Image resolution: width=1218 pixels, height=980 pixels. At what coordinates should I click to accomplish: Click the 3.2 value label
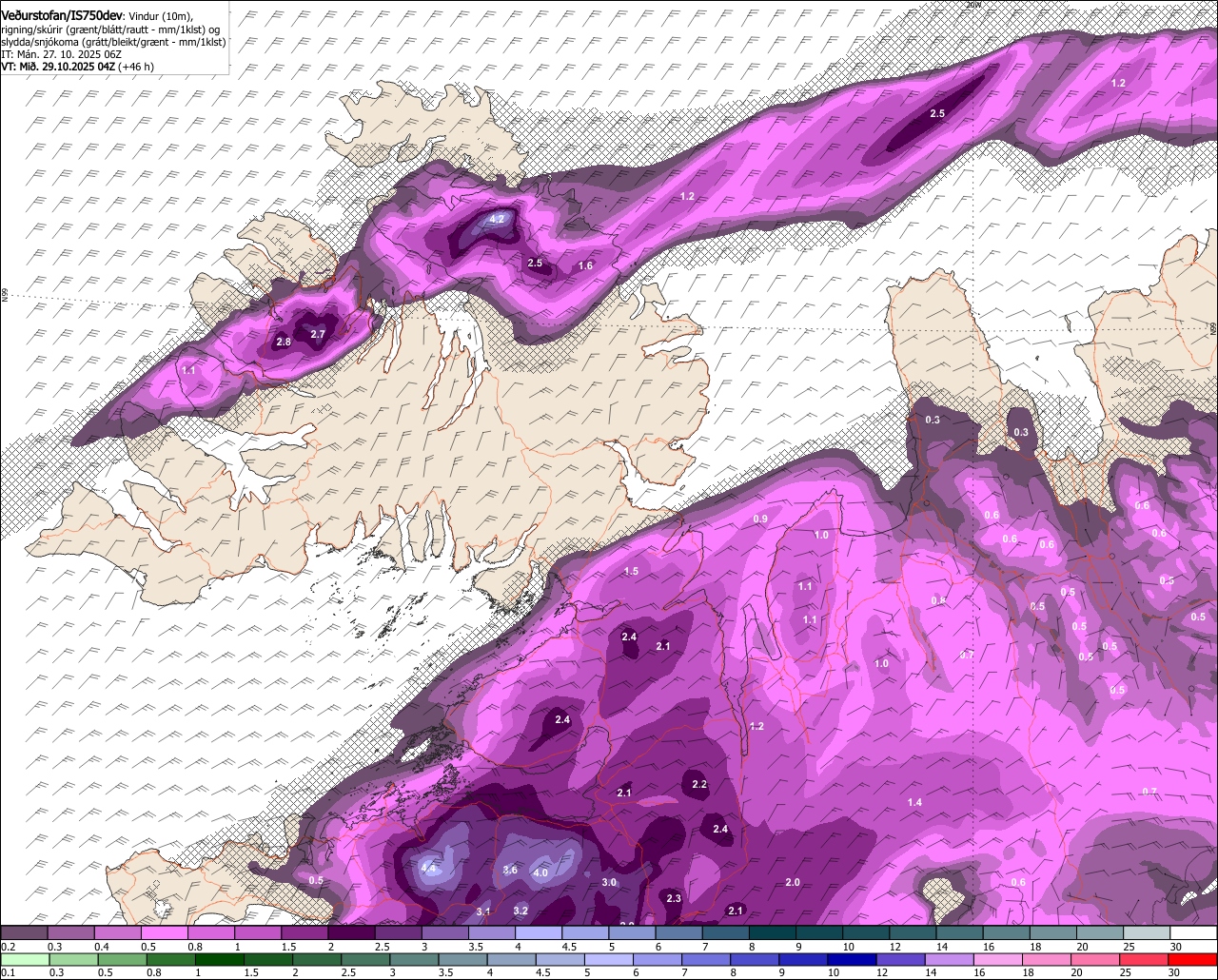pyautogui.click(x=521, y=911)
